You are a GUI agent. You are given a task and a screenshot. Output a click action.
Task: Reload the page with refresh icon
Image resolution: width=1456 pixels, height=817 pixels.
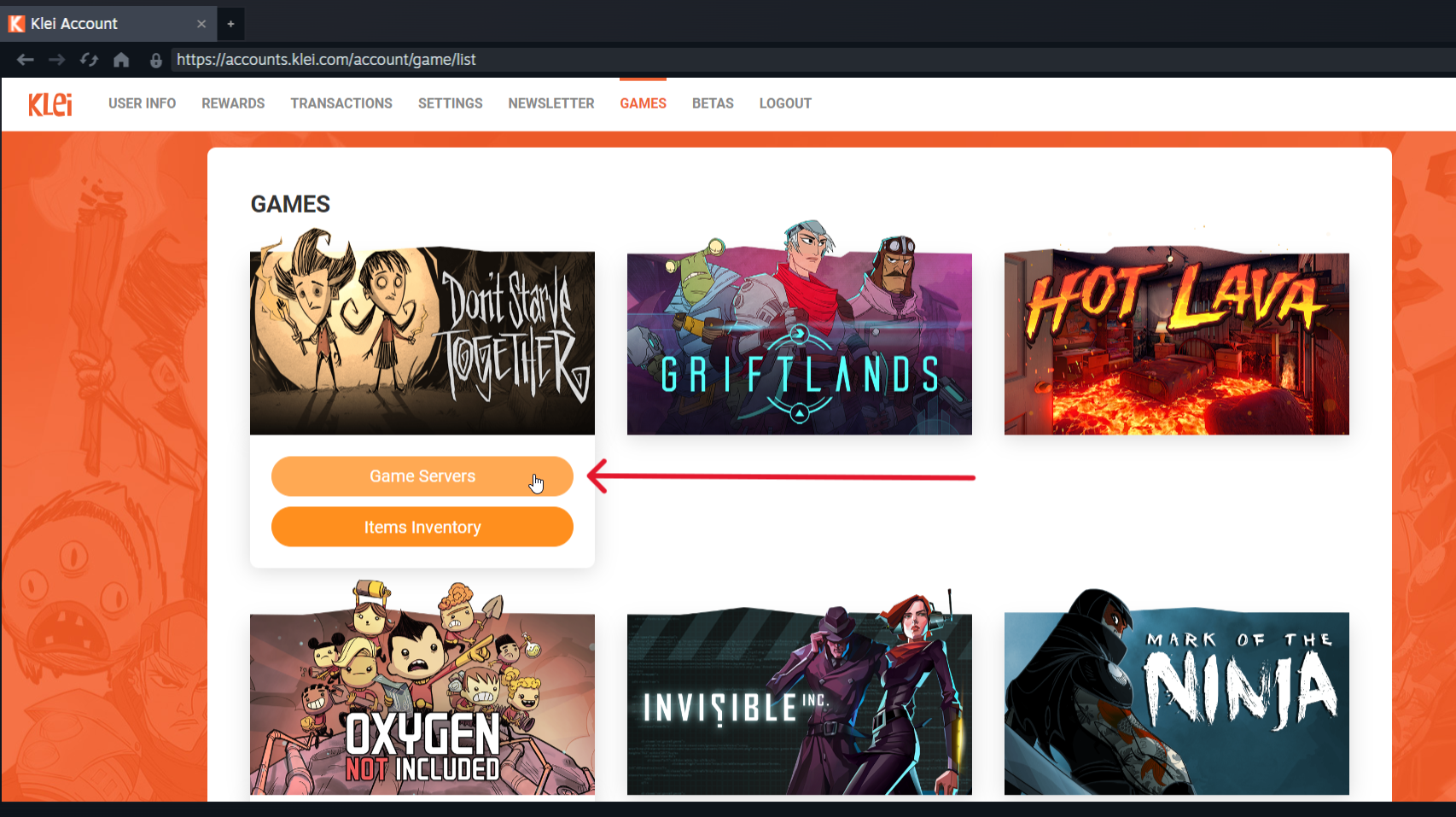click(89, 60)
